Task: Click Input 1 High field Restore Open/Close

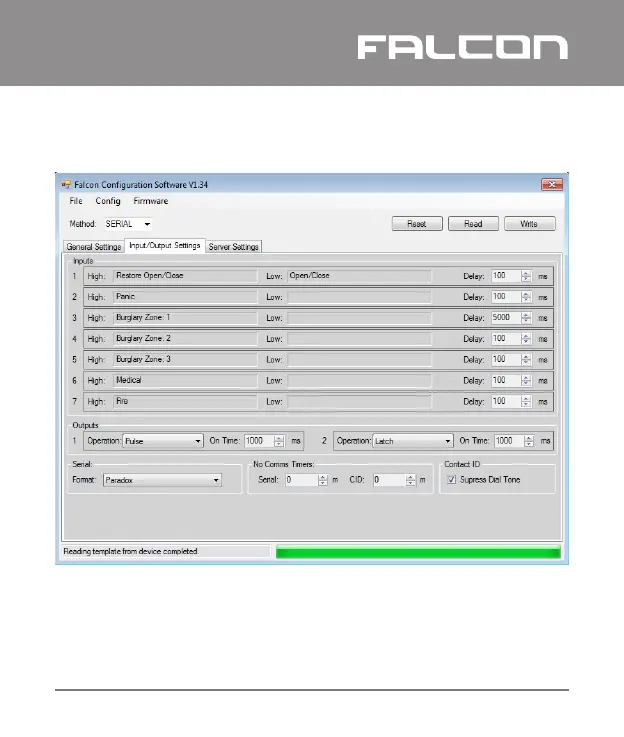Action: tap(185, 276)
